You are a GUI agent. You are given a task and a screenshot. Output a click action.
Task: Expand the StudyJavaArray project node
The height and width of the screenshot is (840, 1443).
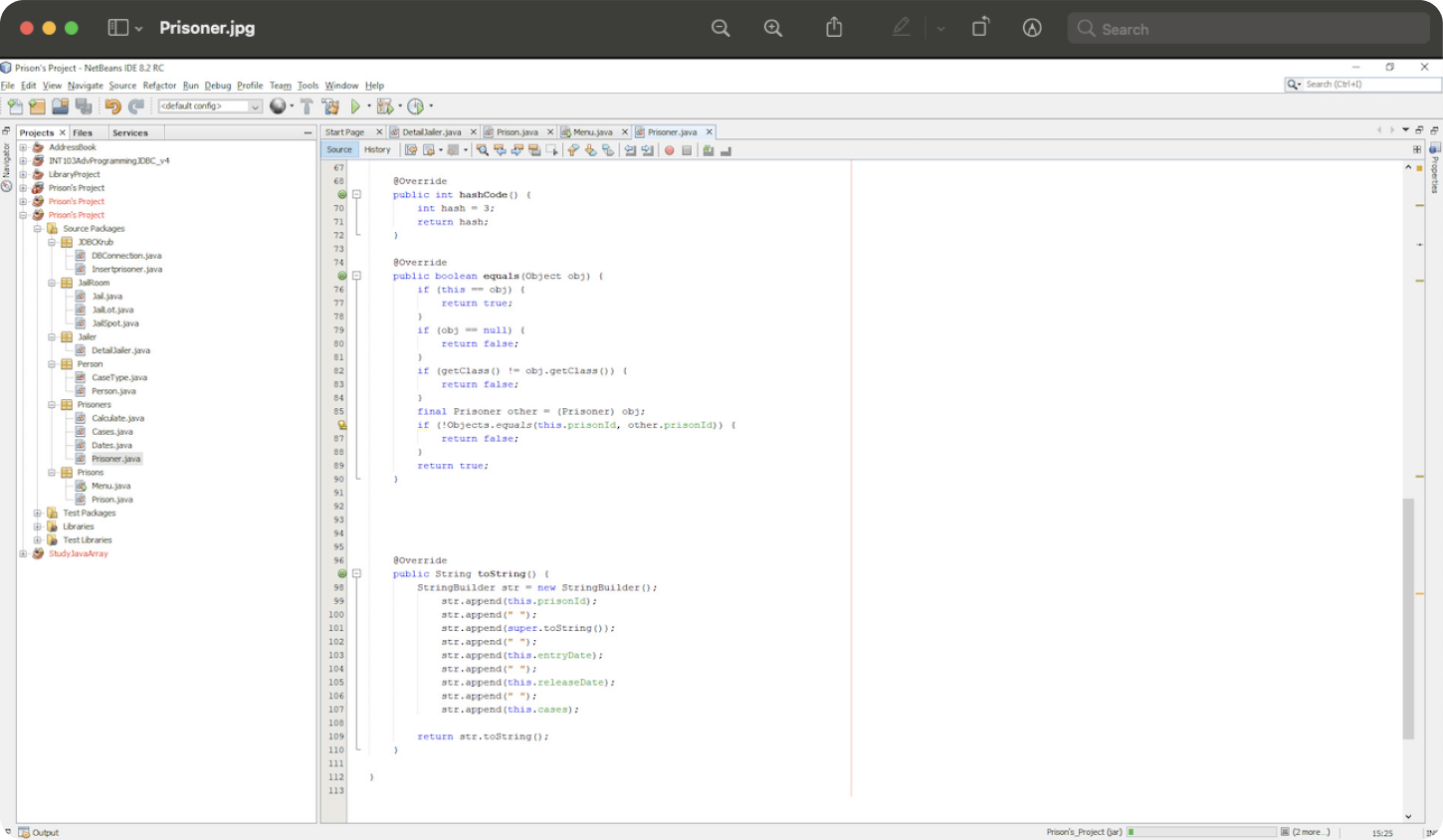23,554
